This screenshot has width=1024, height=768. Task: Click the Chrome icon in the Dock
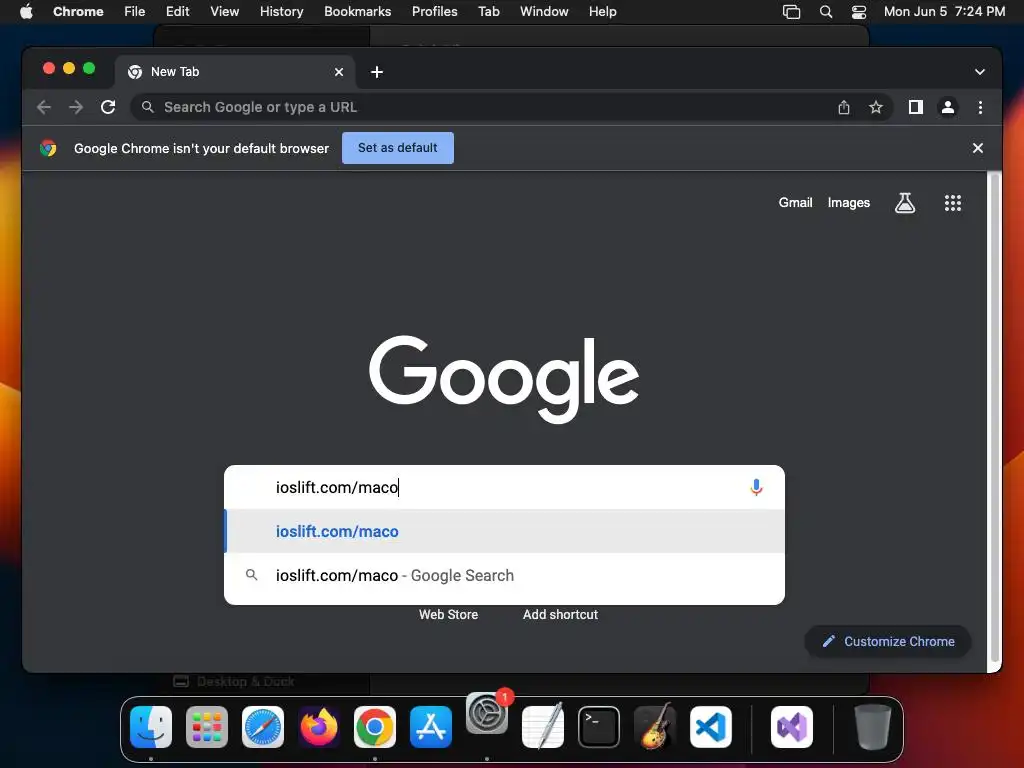point(375,727)
